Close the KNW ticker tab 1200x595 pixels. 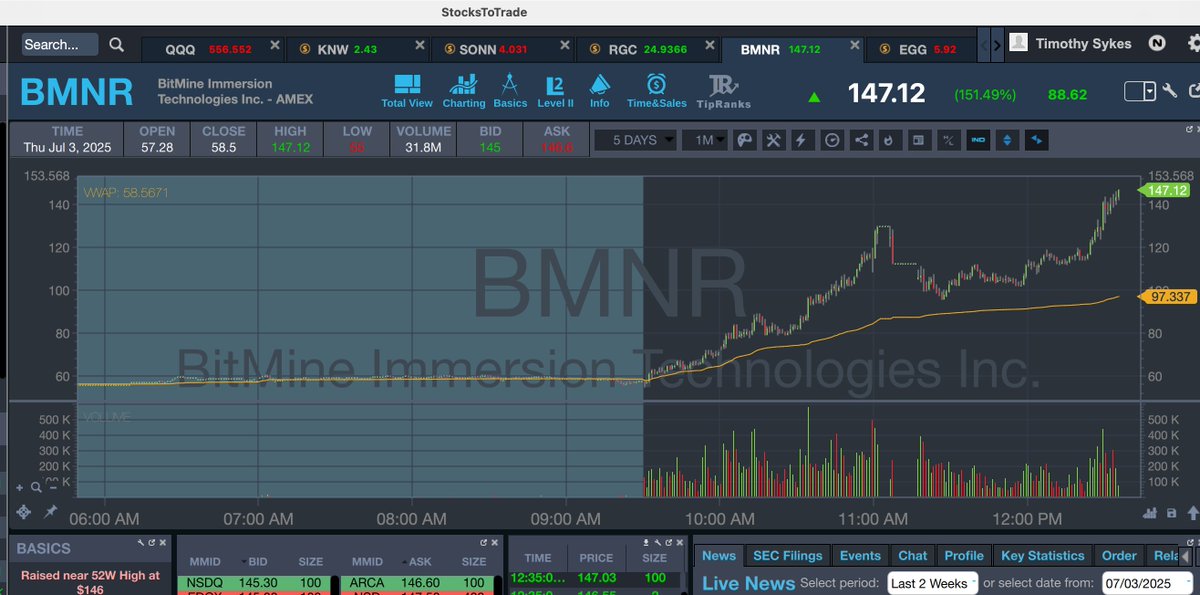[420, 46]
